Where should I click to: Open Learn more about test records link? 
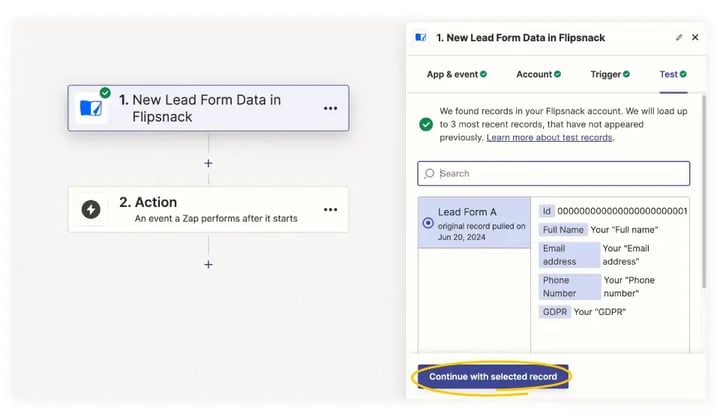(549, 138)
